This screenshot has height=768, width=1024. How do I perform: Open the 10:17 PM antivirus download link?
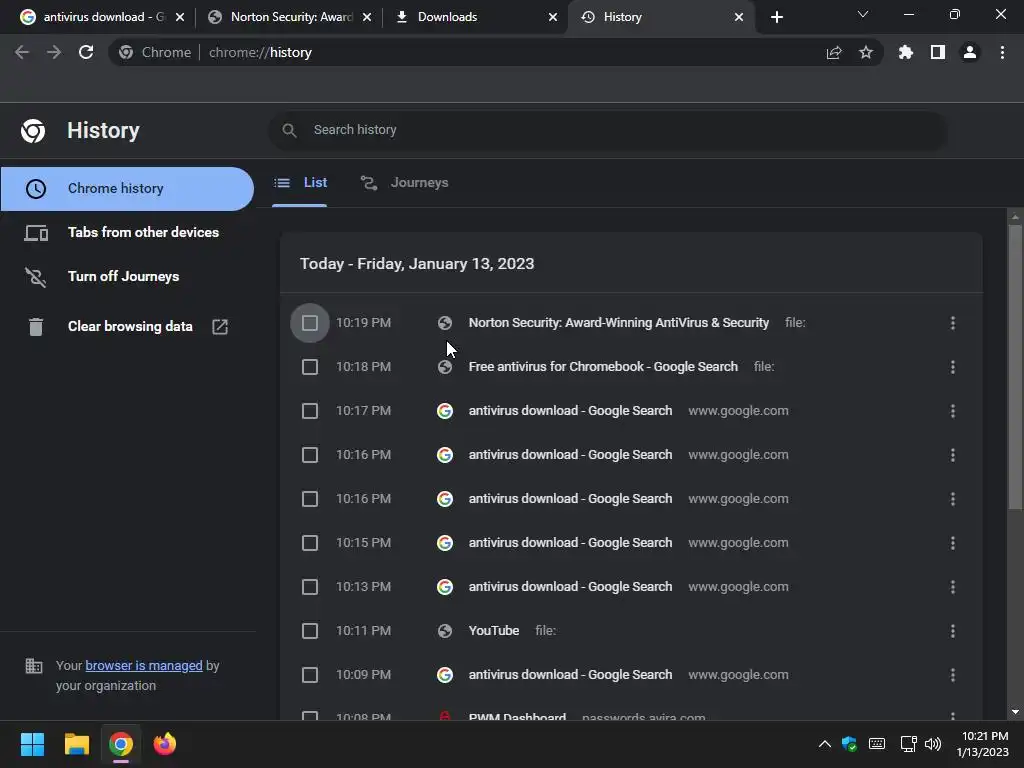[x=570, y=411]
